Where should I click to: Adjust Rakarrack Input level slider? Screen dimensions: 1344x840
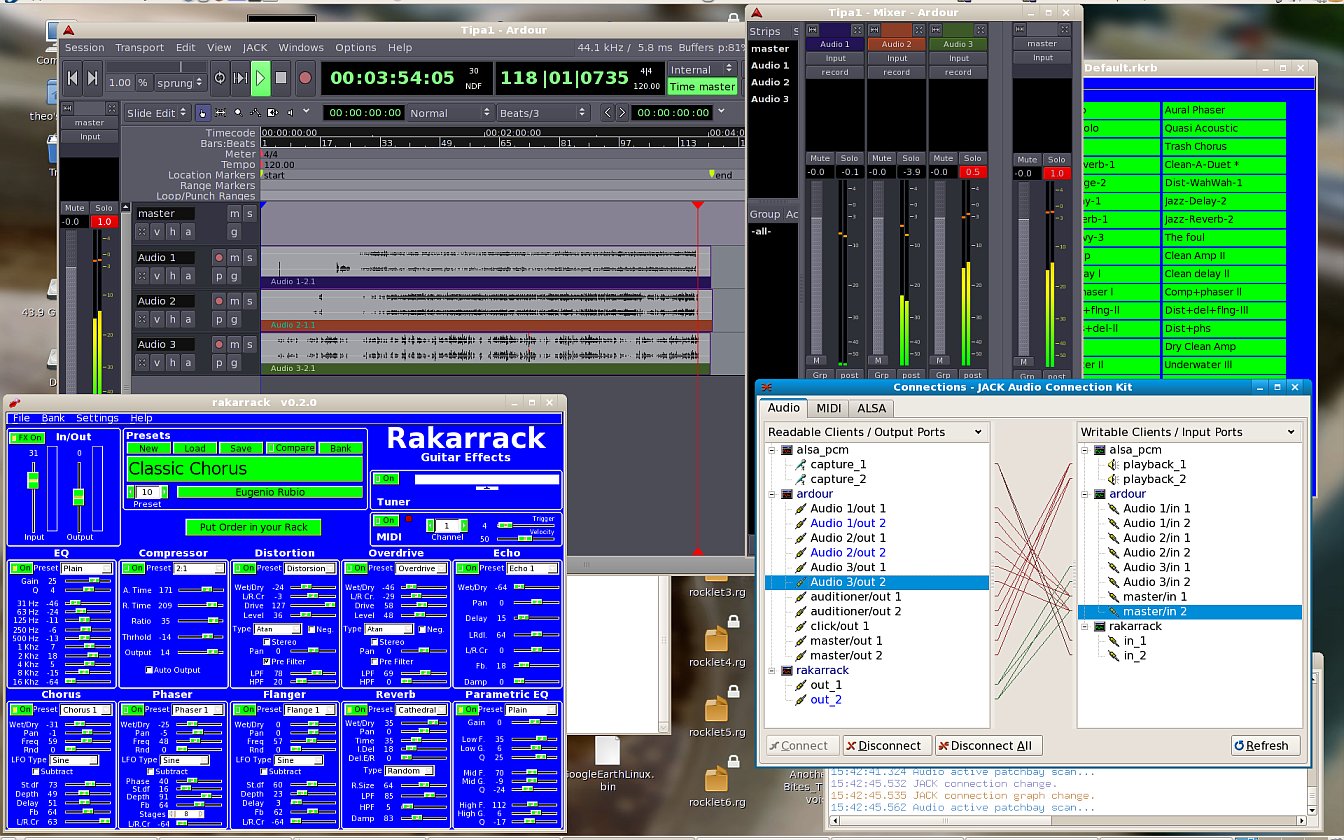point(33,482)
